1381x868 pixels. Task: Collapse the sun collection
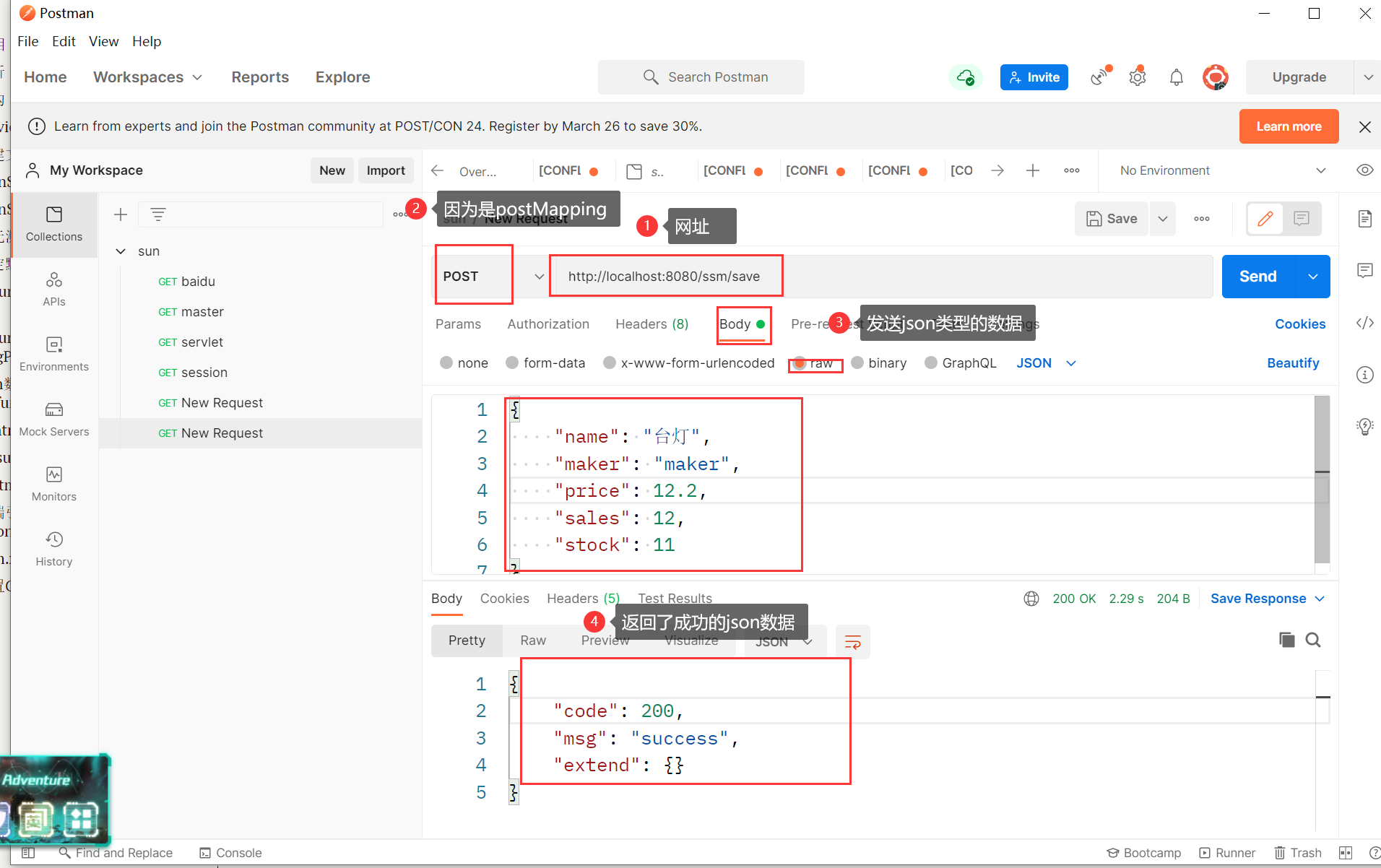tap(121, 251)
